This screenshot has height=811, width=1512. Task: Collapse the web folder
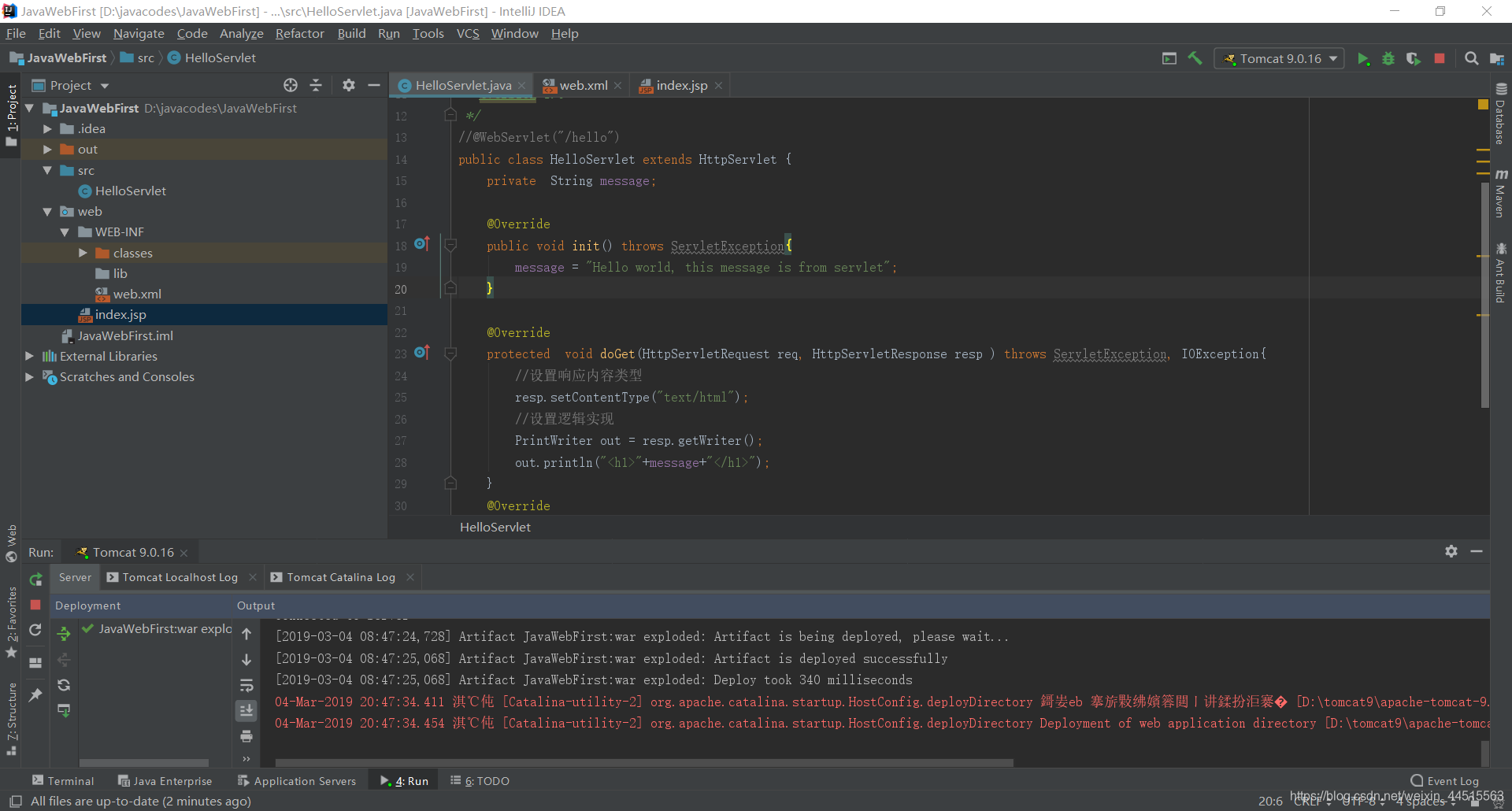(47, 211)
